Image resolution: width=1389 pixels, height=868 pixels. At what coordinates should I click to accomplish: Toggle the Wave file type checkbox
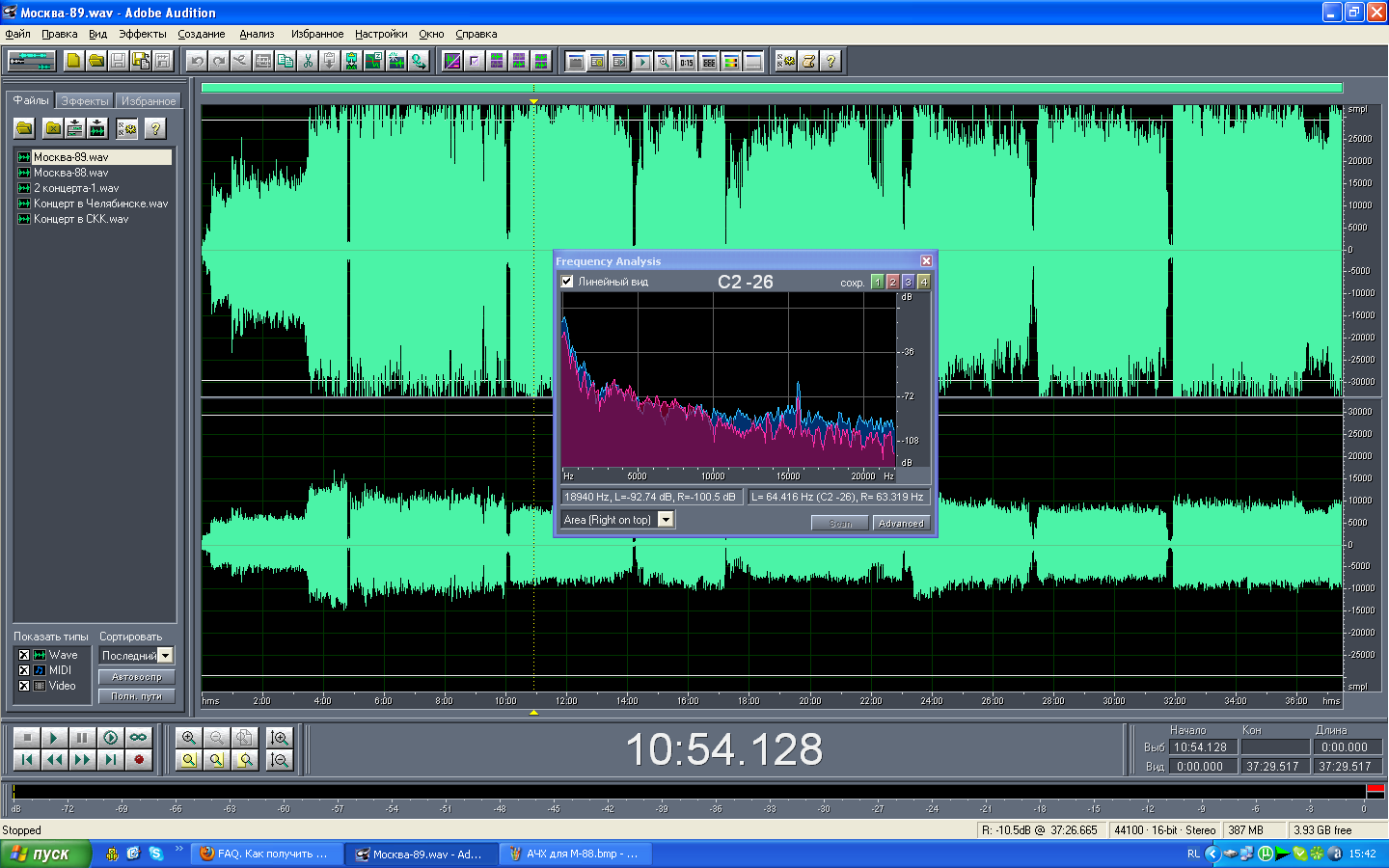[x=24, y=655]
